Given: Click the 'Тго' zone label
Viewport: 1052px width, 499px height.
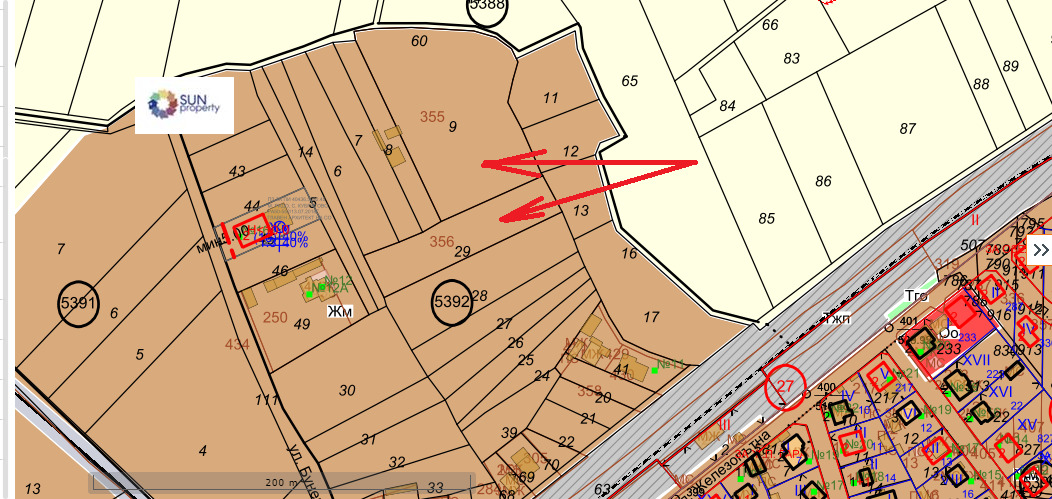Looking at the screenshot, I should (x=916, y=296).
